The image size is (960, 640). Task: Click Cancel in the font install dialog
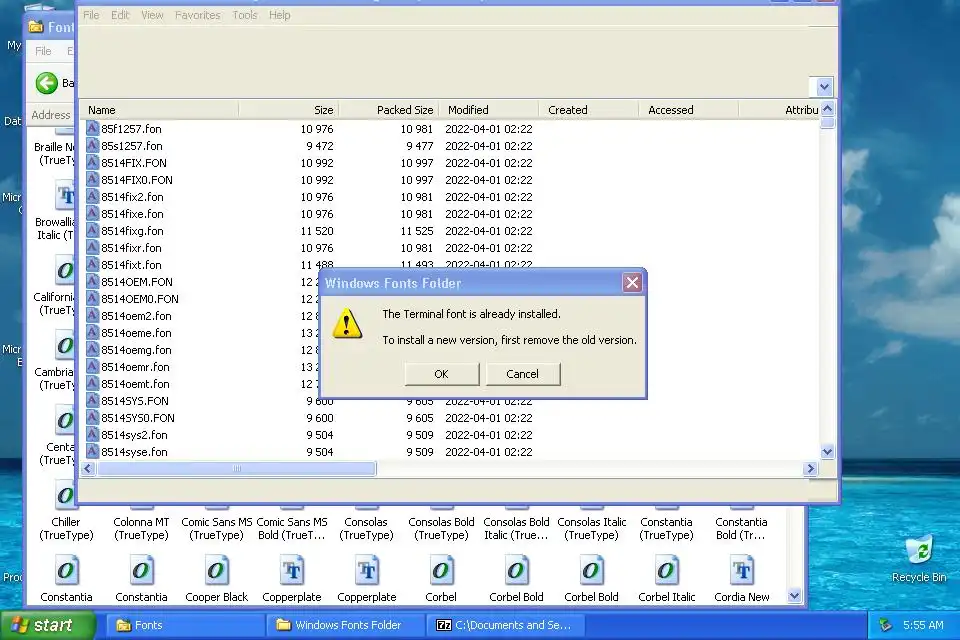pos(523,374)
